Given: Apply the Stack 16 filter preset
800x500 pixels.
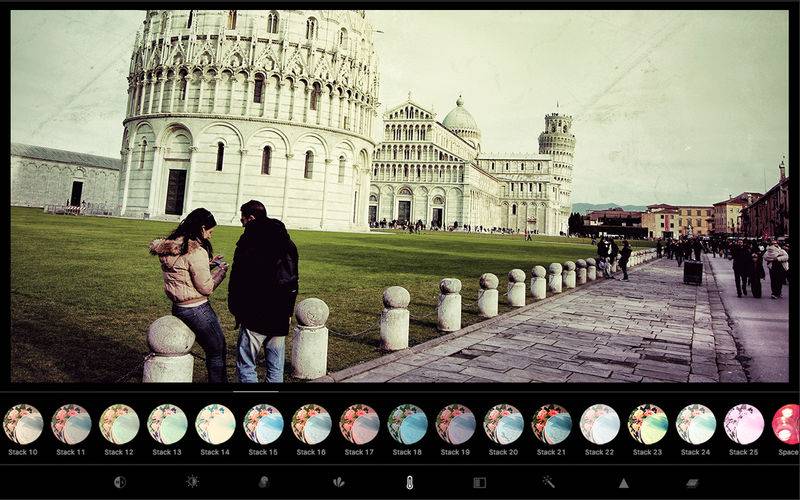Looking at the screenshot, I should click(311, 424).
